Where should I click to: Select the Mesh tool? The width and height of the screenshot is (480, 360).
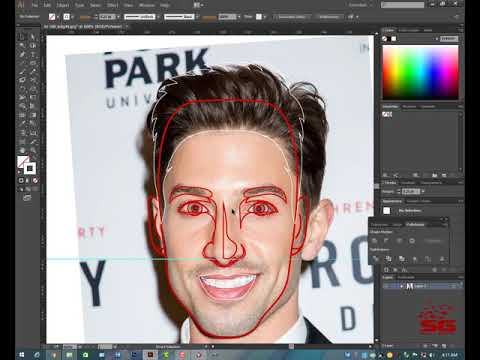coord(22,115)
